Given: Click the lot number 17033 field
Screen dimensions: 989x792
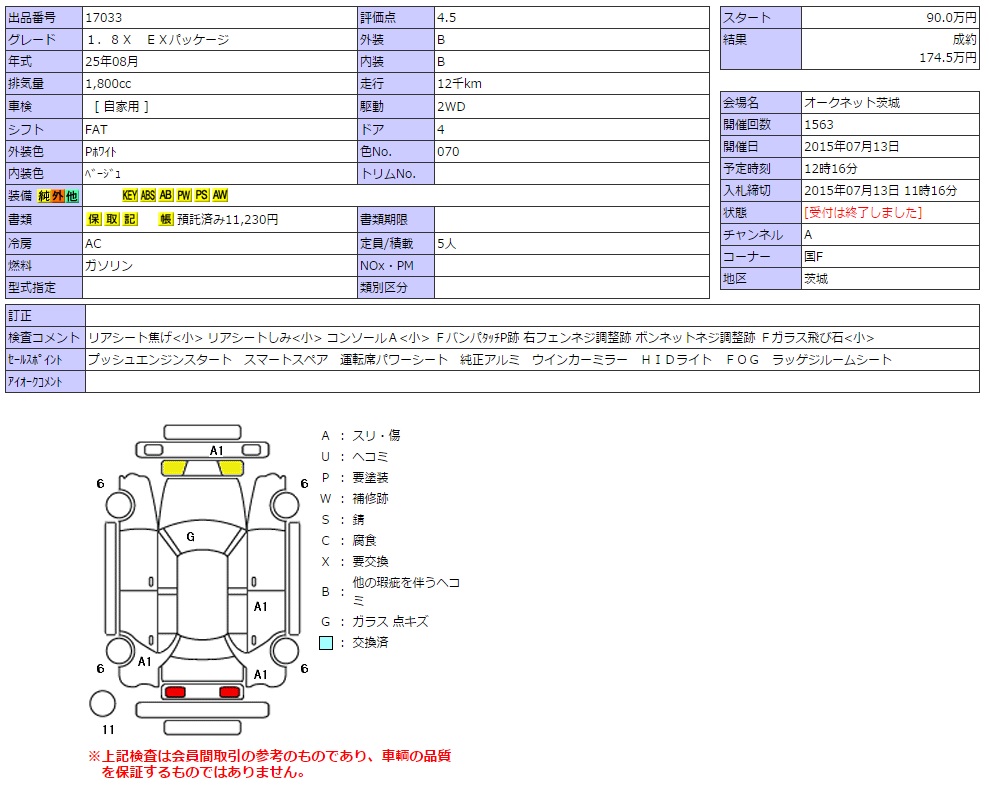Looking at the screenshot, I should tap(218, 18).
